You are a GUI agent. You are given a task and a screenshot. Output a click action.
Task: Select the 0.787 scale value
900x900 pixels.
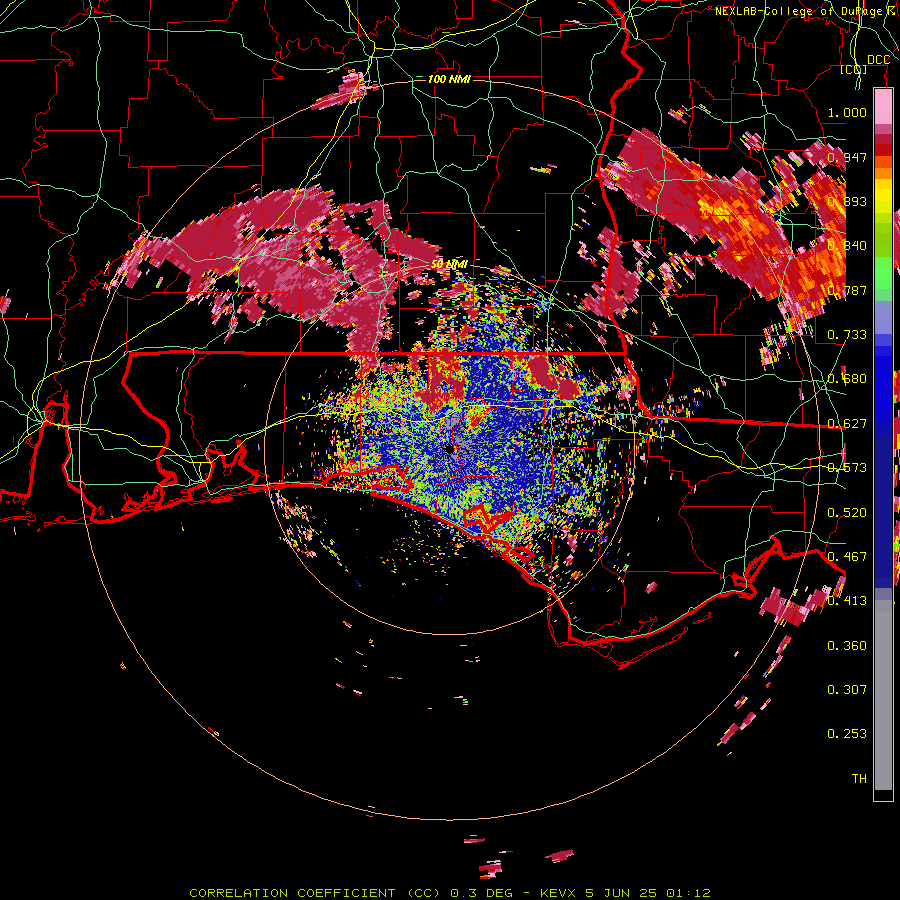pos(847,290)
